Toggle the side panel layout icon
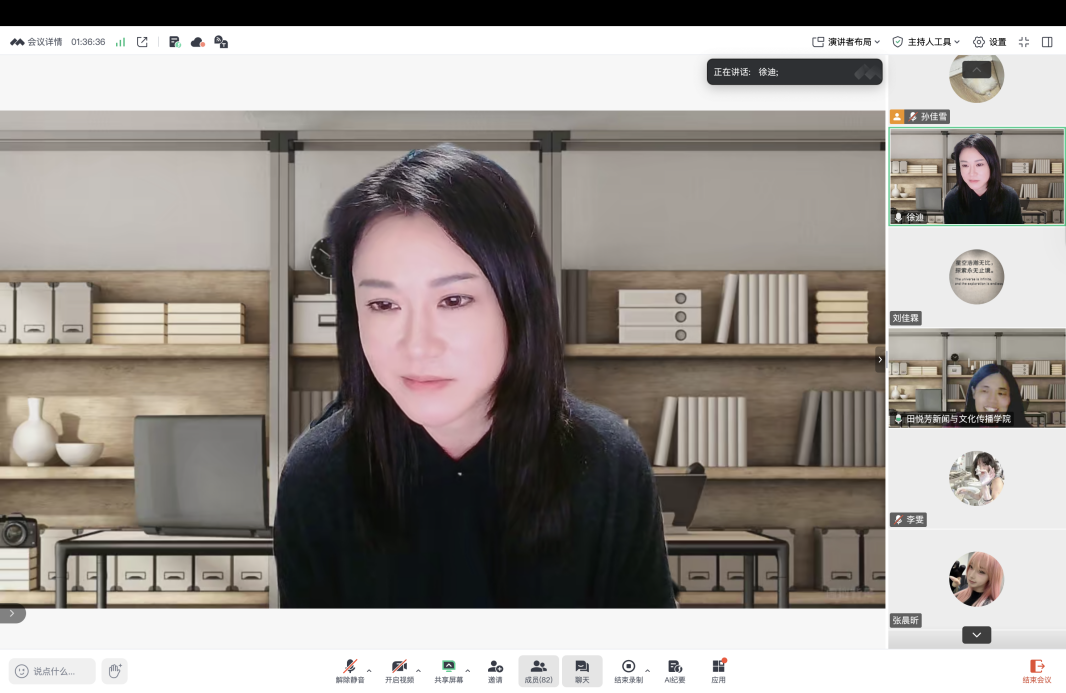Image resolution: width=1066 pixels, height=693 pixels. [x=1047, y=42]
